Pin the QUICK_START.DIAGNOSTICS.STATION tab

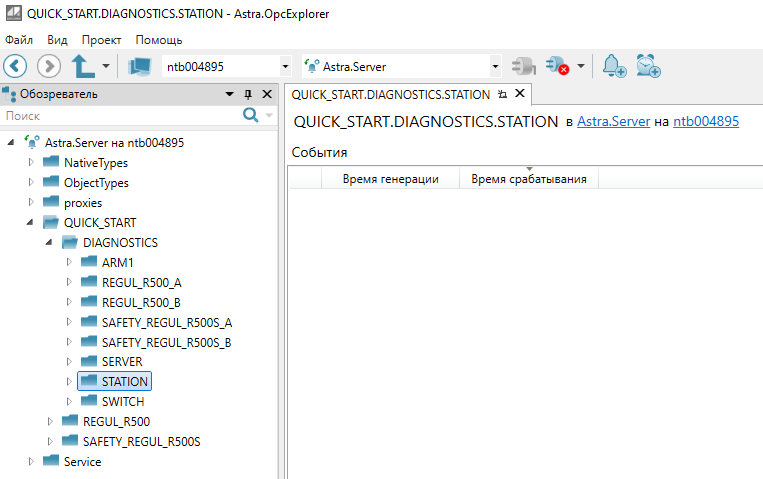pyautogui.click(x=502, y=94)
